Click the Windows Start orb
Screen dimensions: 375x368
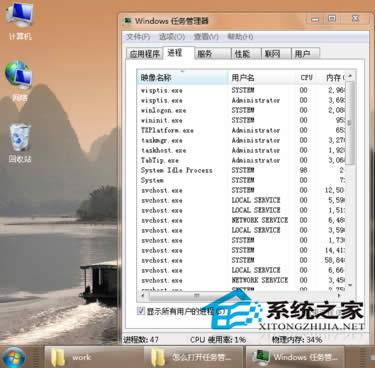tap(13, 358)
